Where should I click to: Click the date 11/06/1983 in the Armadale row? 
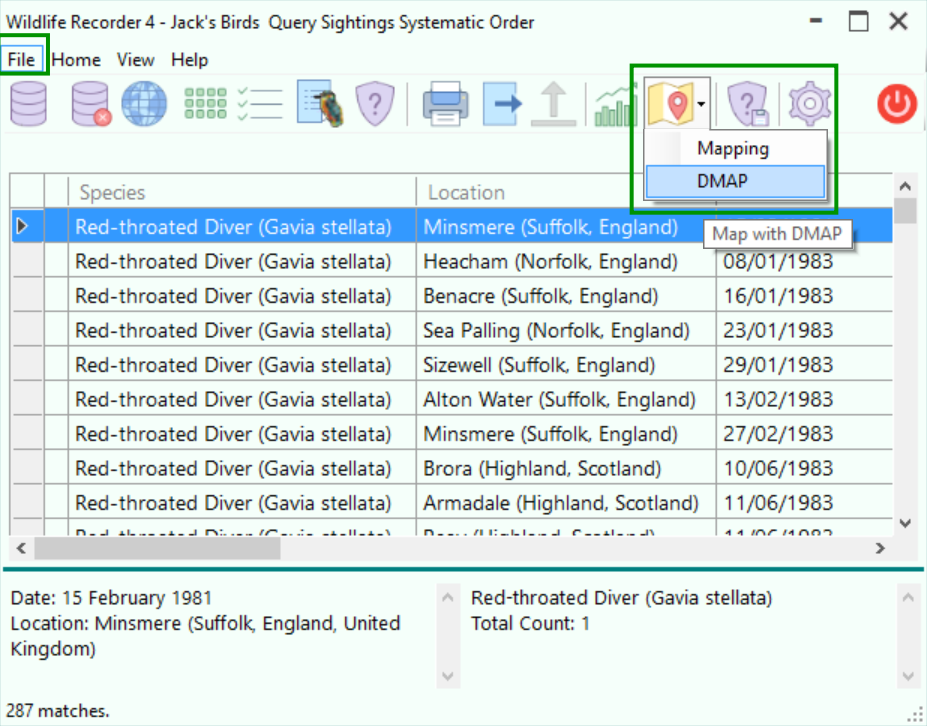point(778,503)
